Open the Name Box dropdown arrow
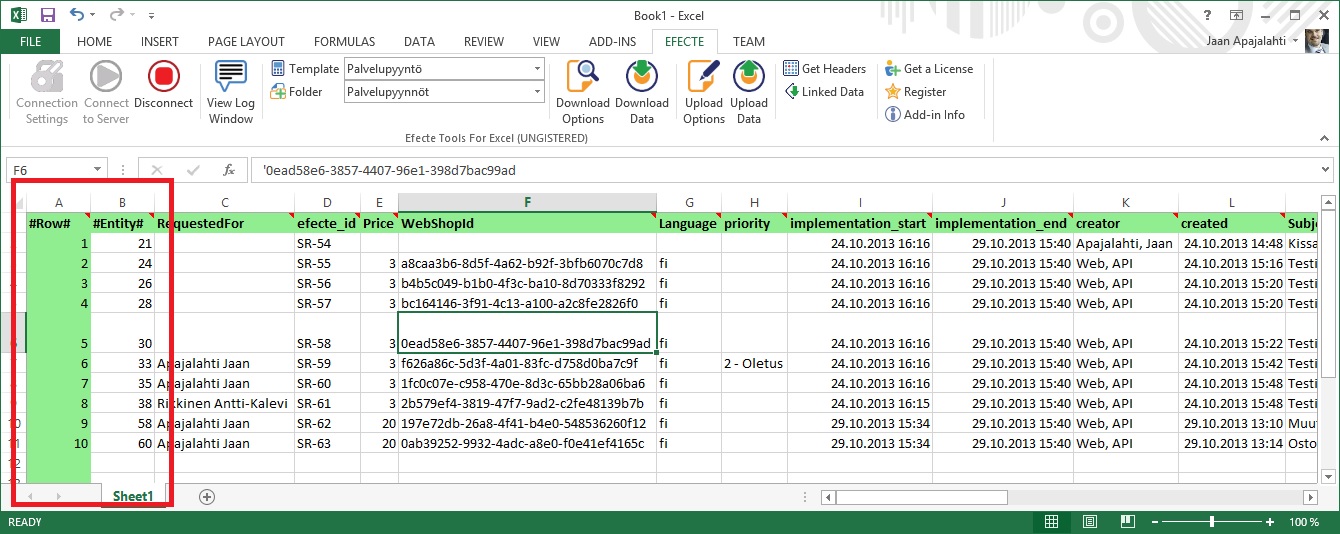1340x534 pixels. [x=97, y=170]
